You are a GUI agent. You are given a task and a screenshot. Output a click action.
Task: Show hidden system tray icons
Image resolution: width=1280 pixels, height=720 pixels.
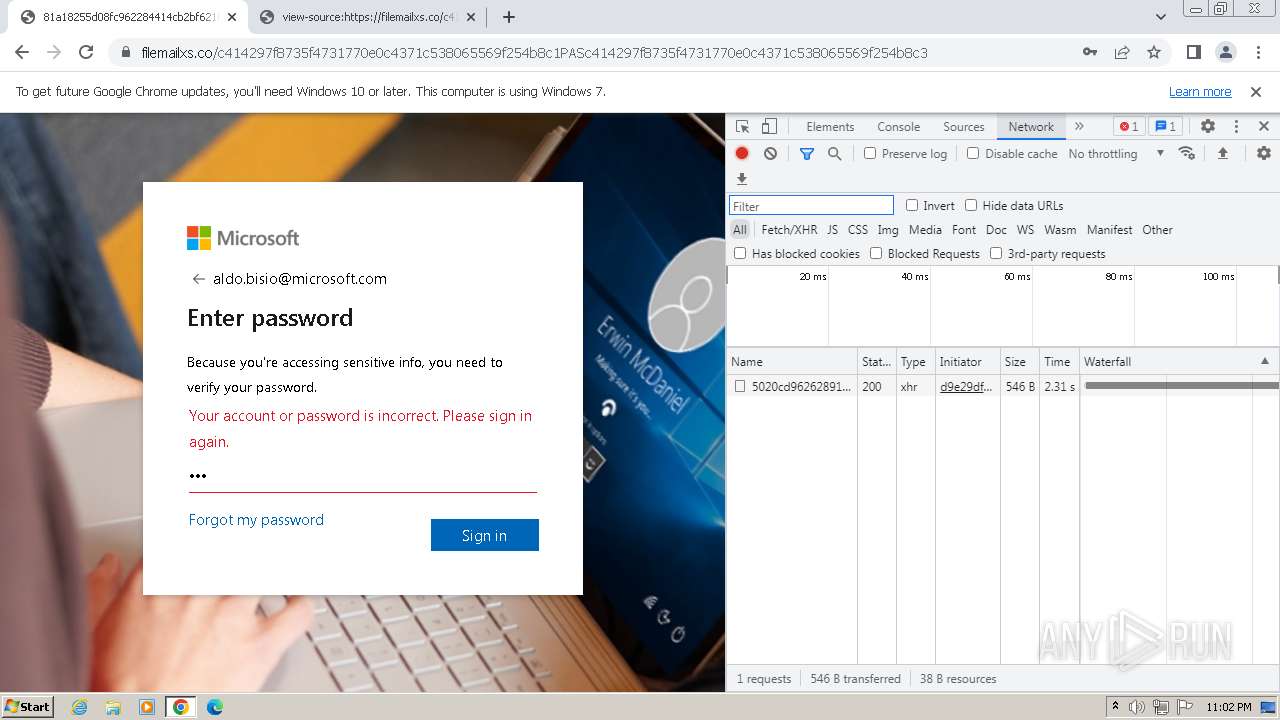coord(1116,706)
